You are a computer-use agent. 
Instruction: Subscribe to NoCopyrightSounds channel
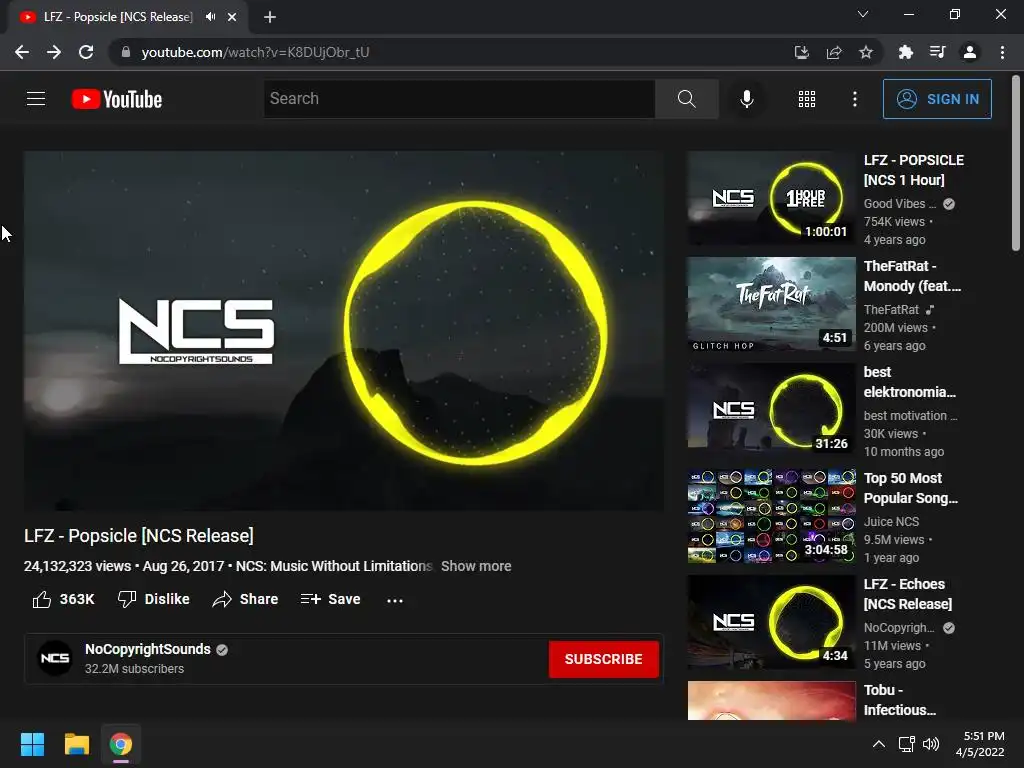click(603, 659)
